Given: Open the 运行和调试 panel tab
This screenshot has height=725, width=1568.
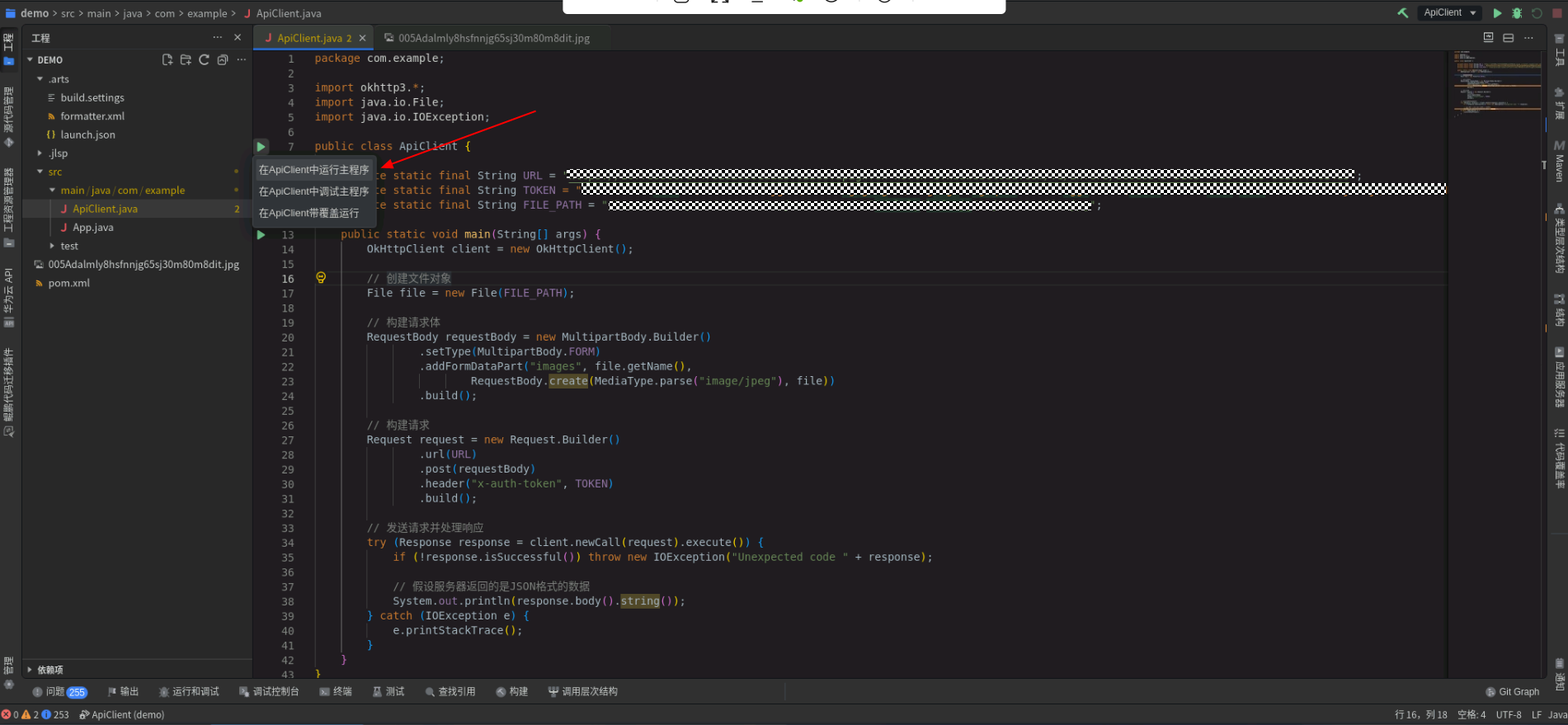Looking at the screenshot, I should point(189,692).
